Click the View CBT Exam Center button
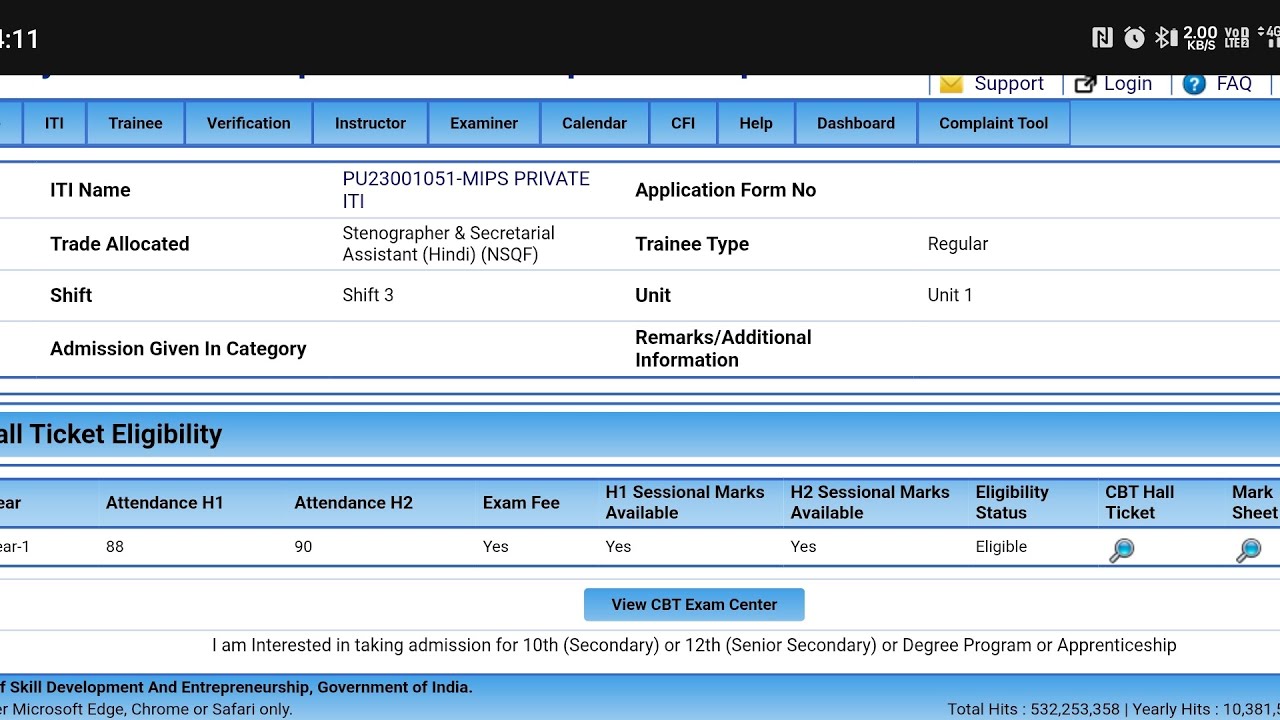Image resolution: width=1280 pixels, height=720 pixels. 694,604
